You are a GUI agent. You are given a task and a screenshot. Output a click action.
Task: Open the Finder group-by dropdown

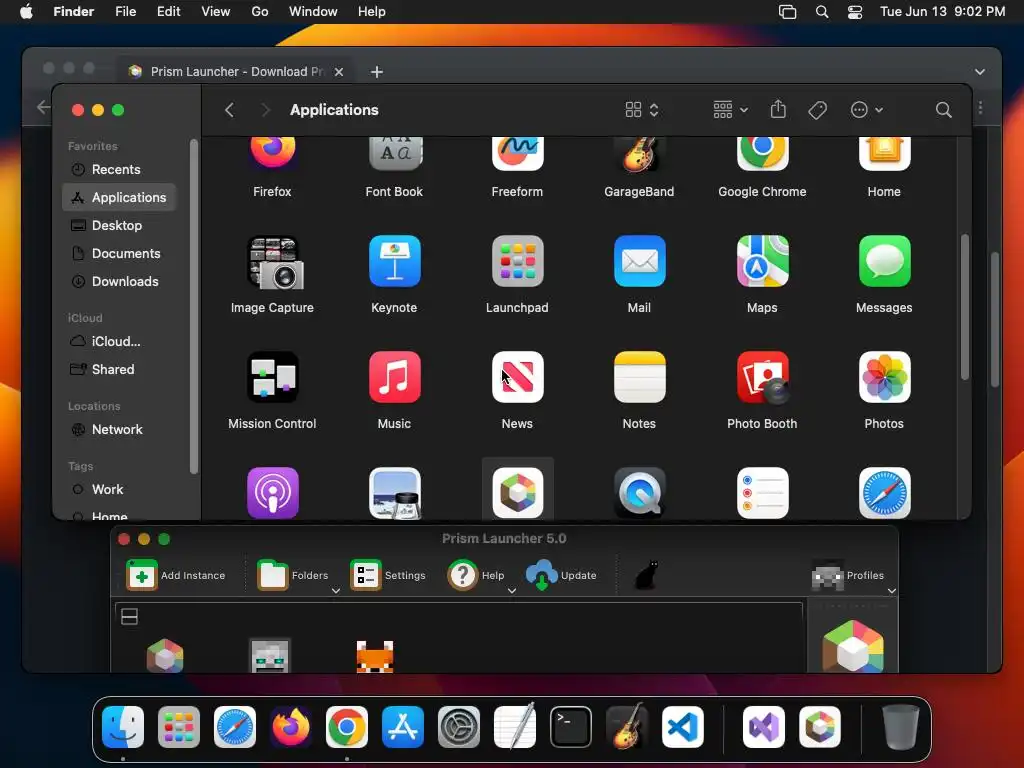[x=730, y=110]
